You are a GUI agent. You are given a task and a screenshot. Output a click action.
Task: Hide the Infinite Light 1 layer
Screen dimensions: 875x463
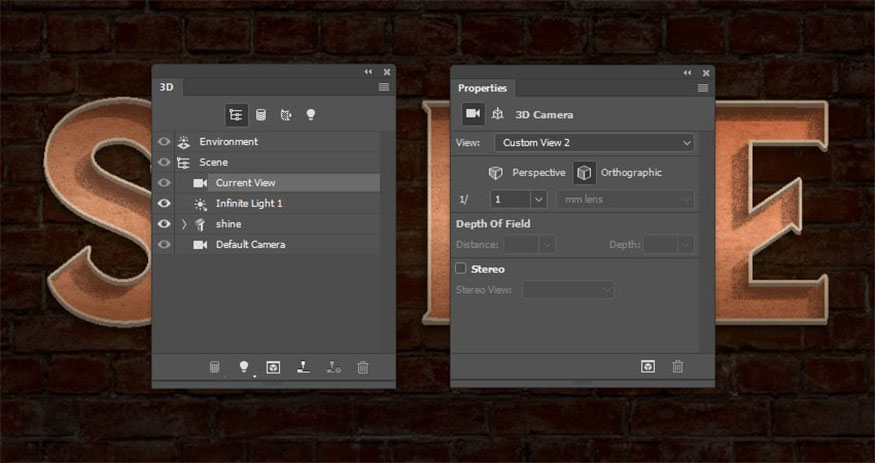[x=164, y=203]
